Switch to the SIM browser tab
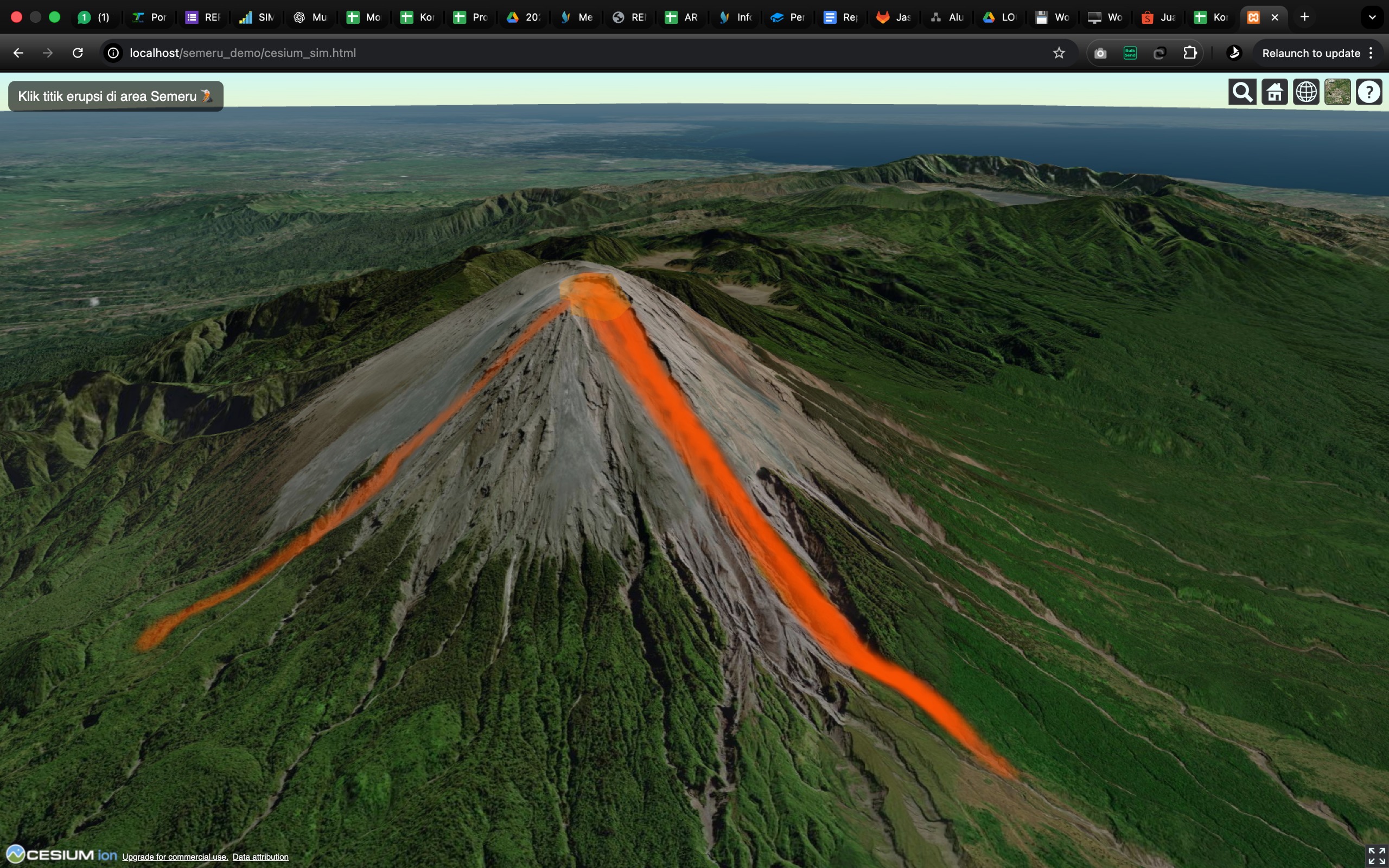This screenshot has height=868, width=1389. click(x=257, y=17)
